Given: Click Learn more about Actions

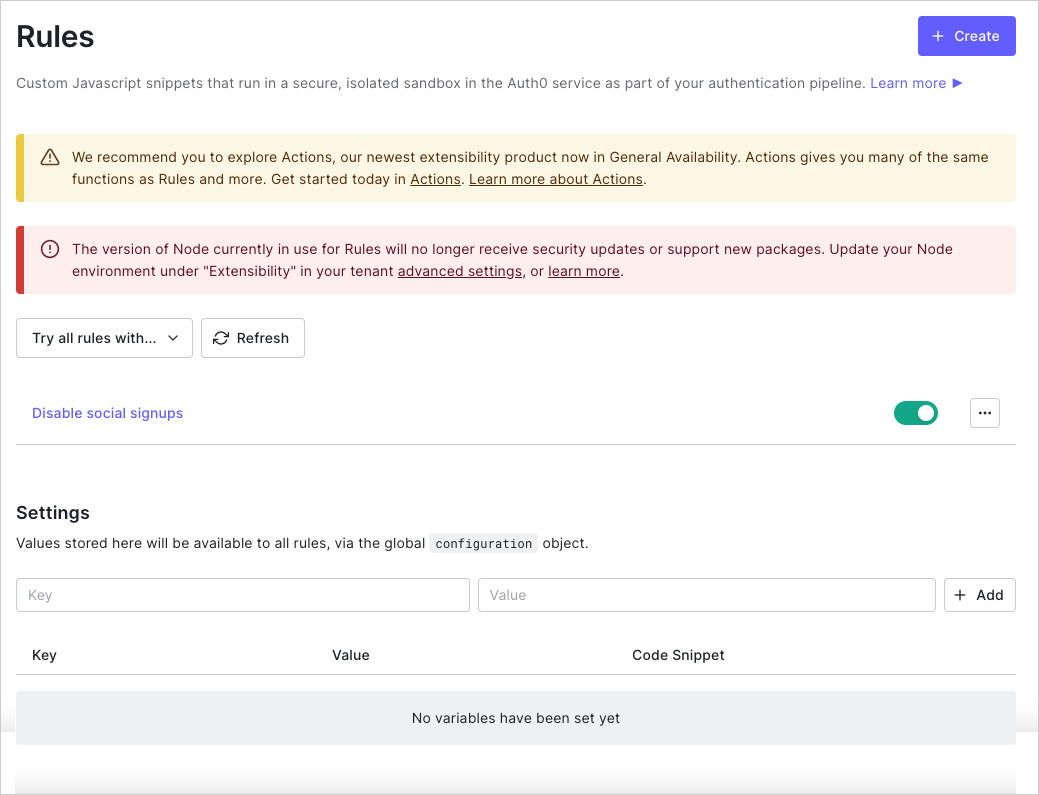Looking at the screenshot, I should (555, 179).
